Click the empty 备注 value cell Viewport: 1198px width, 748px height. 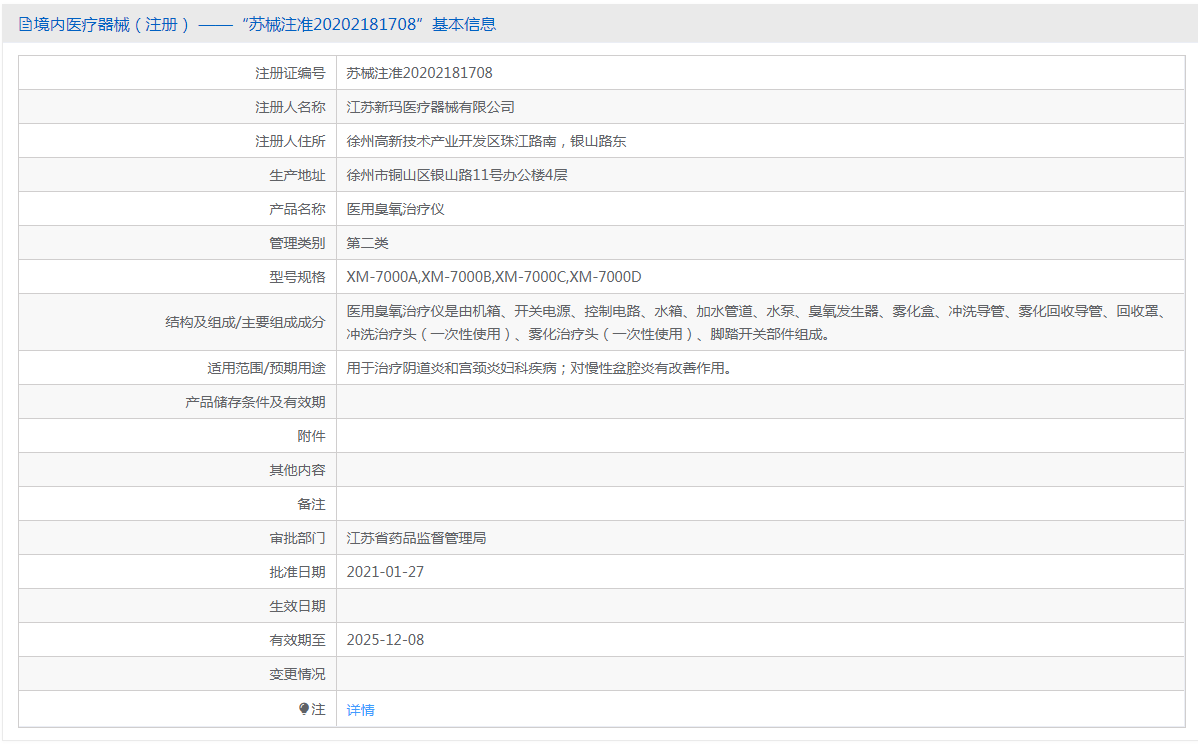click(x=760, y=504)
